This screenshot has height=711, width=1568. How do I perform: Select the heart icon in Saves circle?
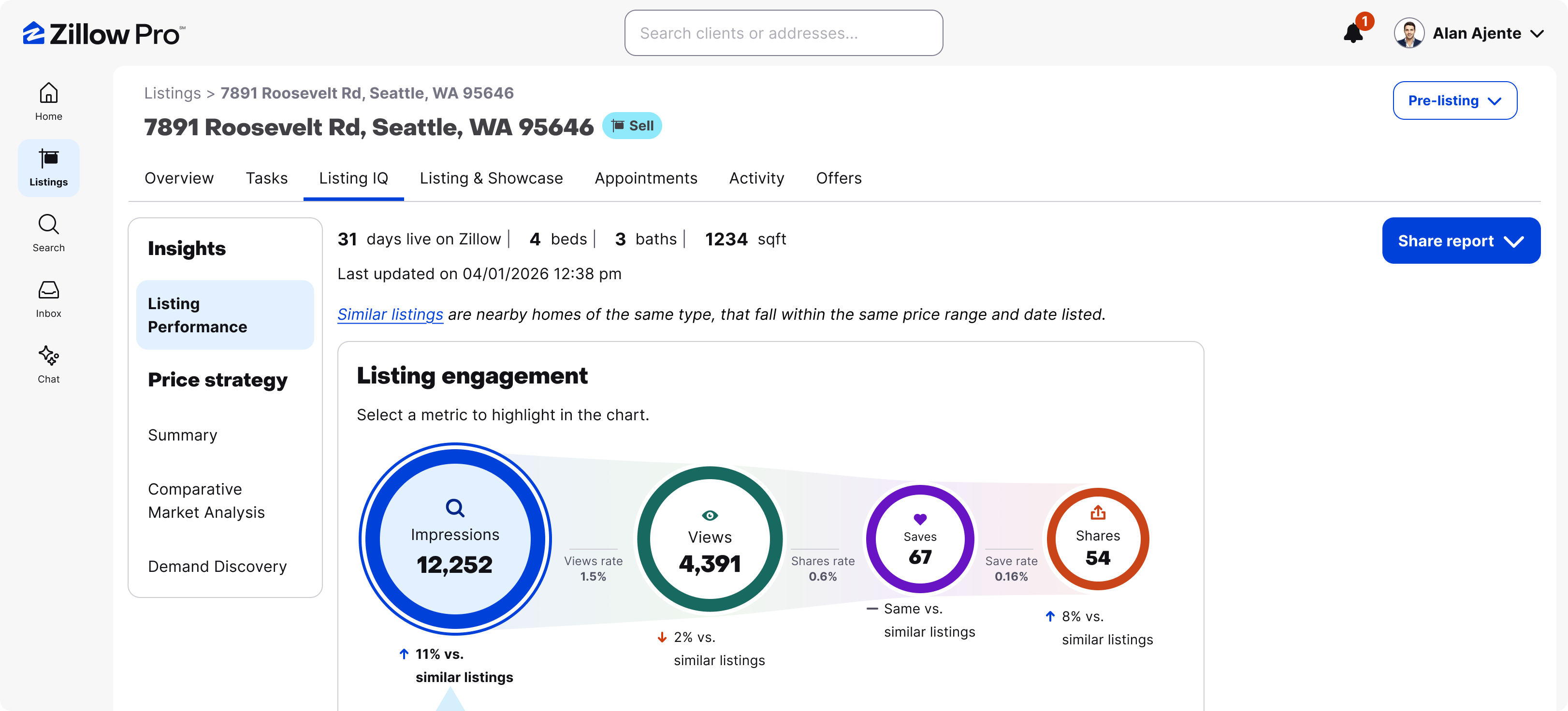tap(920, 519)
